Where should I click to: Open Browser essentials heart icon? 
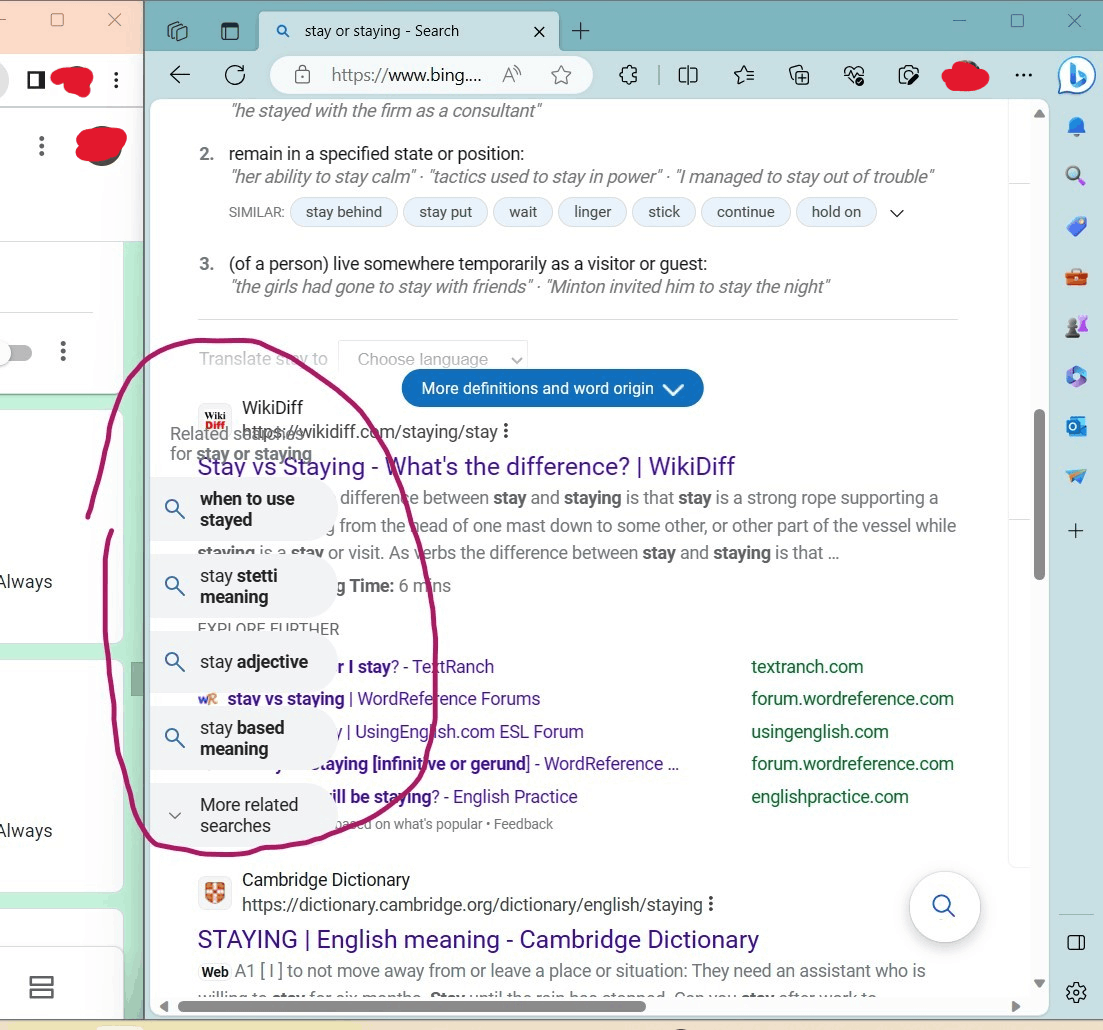[854, 75]
